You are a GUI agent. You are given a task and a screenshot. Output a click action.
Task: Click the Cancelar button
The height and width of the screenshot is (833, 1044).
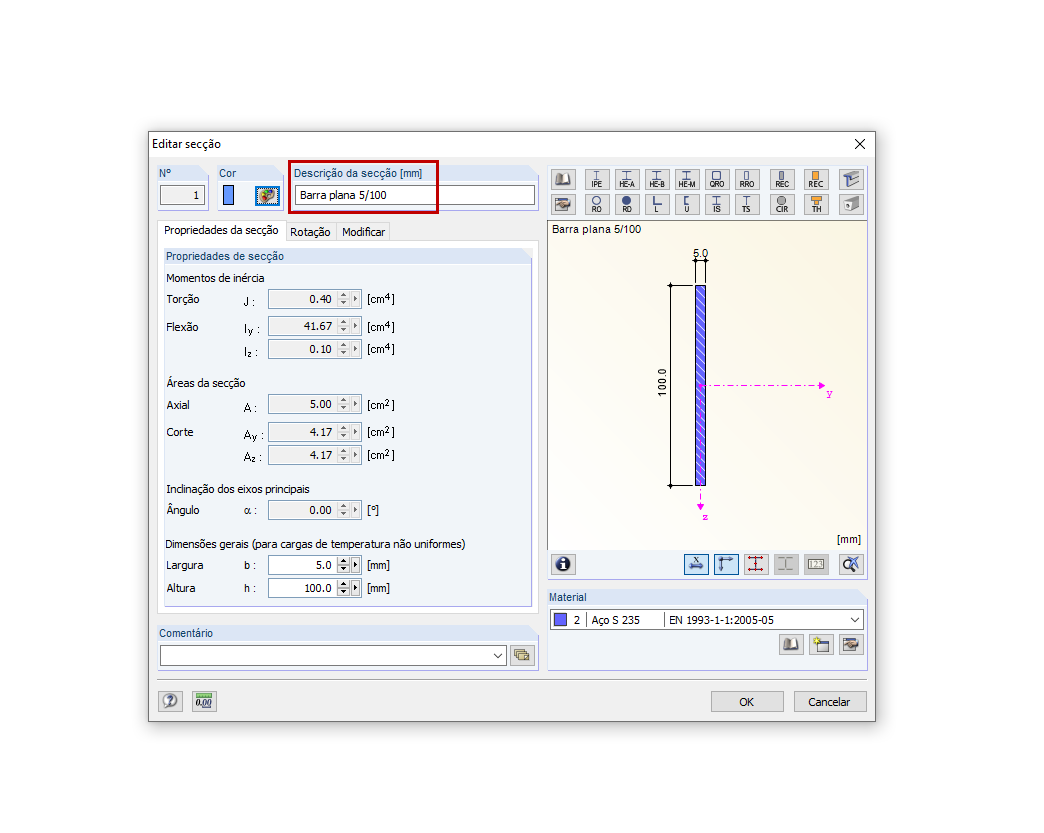pyautogui.click(x=830, y=702)
